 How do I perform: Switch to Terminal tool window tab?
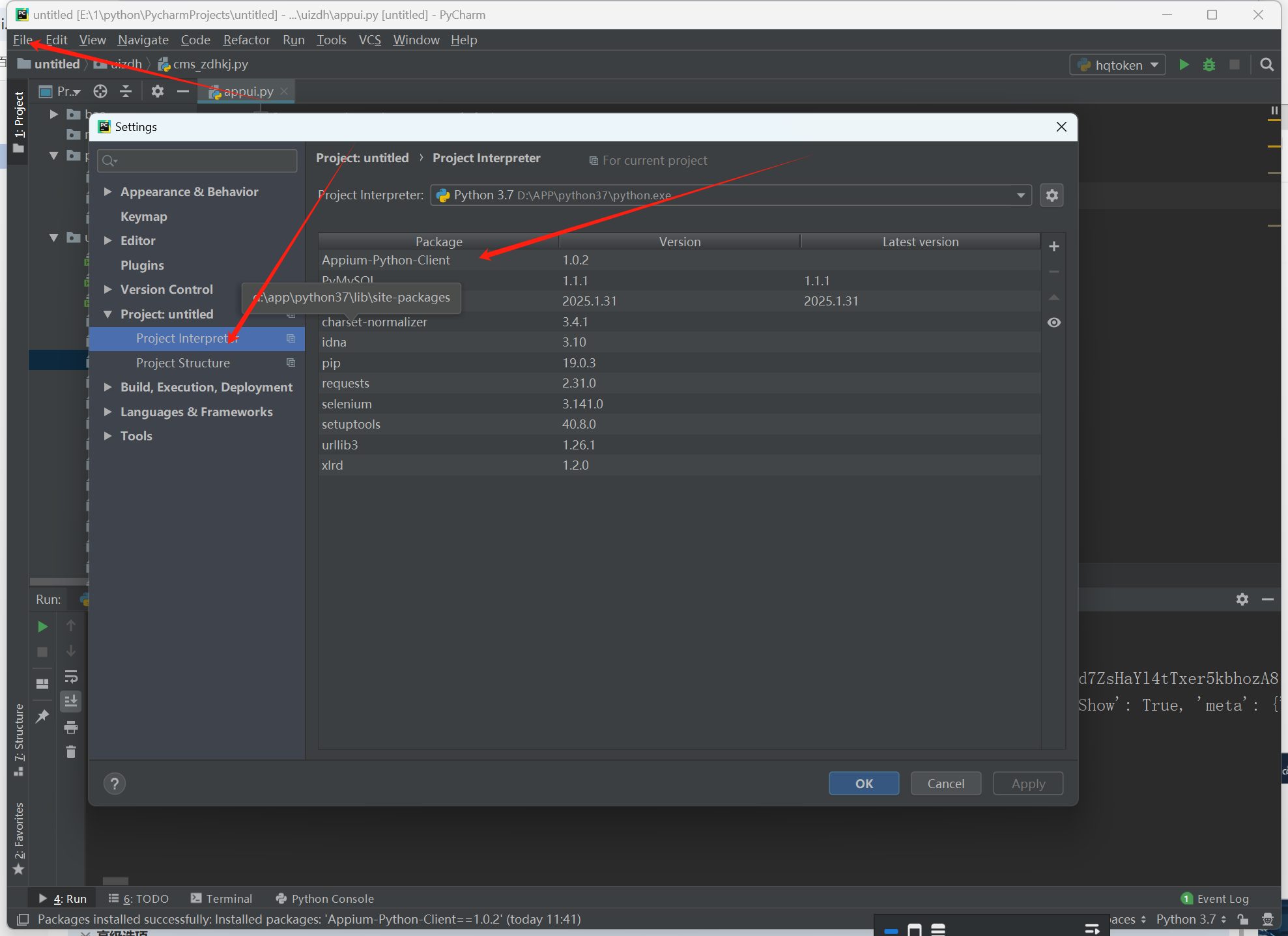(222, 898)
